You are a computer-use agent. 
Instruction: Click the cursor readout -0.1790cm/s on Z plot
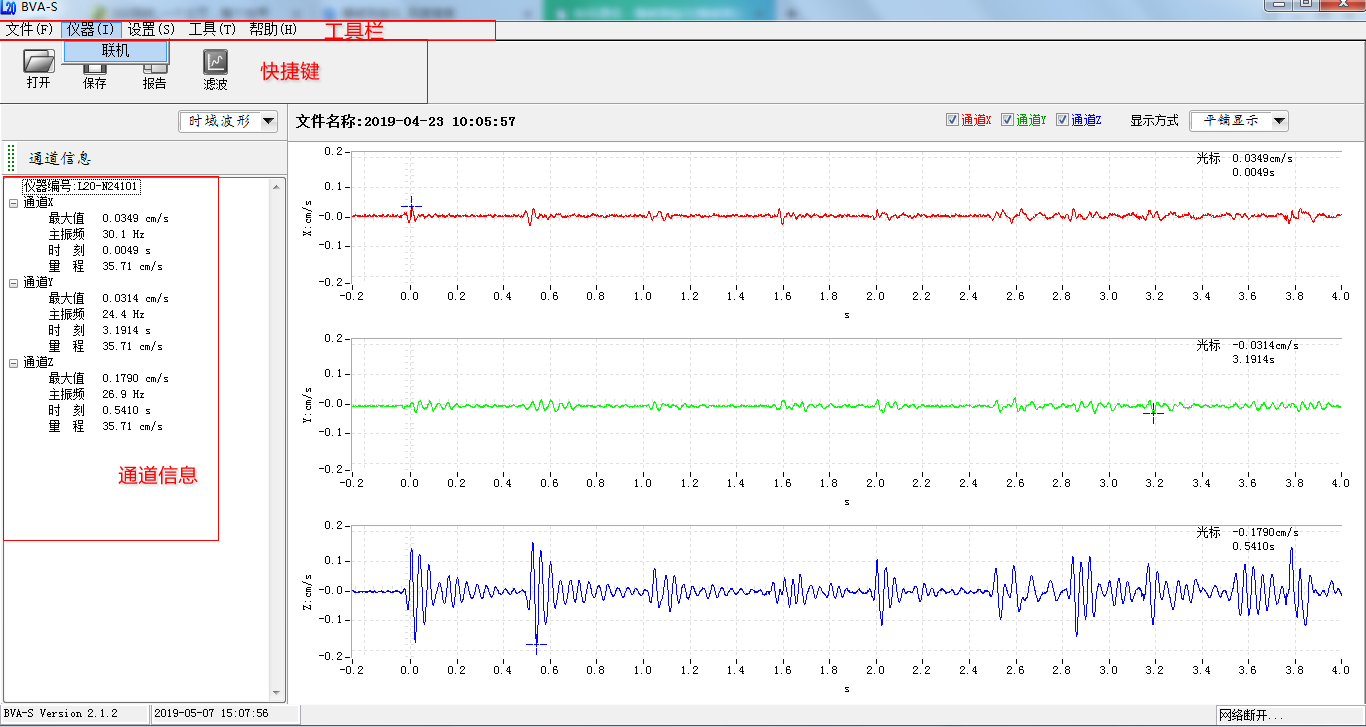tap(1265, 532)
